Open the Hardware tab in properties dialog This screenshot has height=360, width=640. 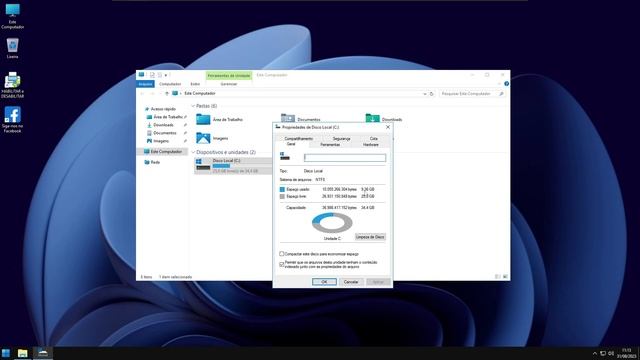[x=371, y=144]
